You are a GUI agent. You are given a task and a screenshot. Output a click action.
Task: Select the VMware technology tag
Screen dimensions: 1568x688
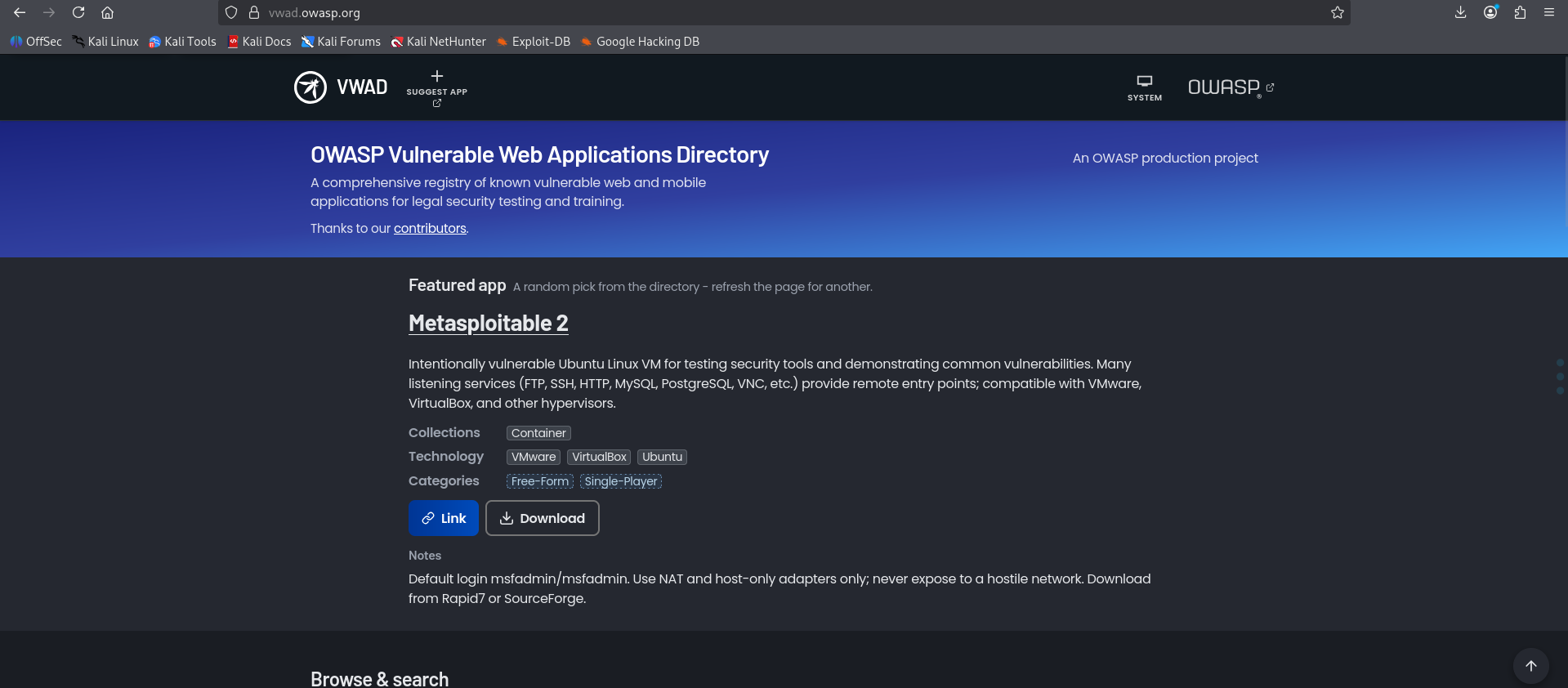click(534, 457)
